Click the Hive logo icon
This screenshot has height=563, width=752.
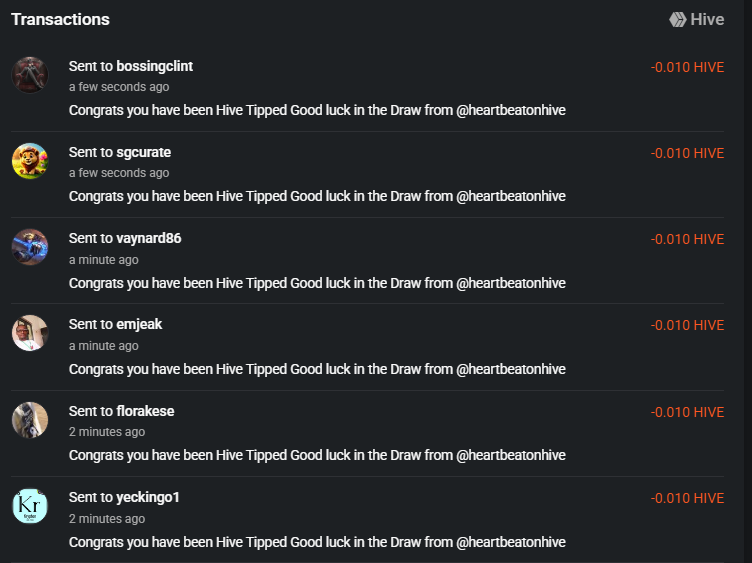678,20
